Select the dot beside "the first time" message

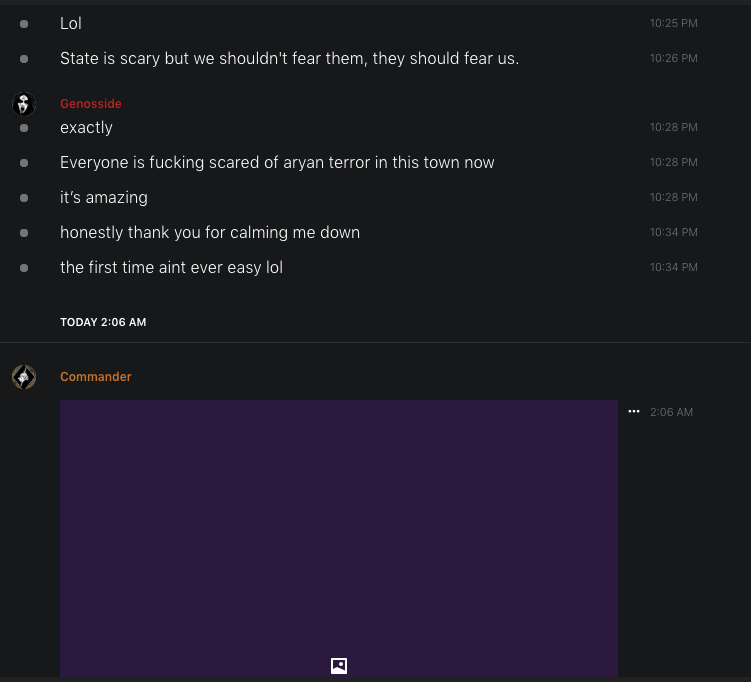pos(24,268)
